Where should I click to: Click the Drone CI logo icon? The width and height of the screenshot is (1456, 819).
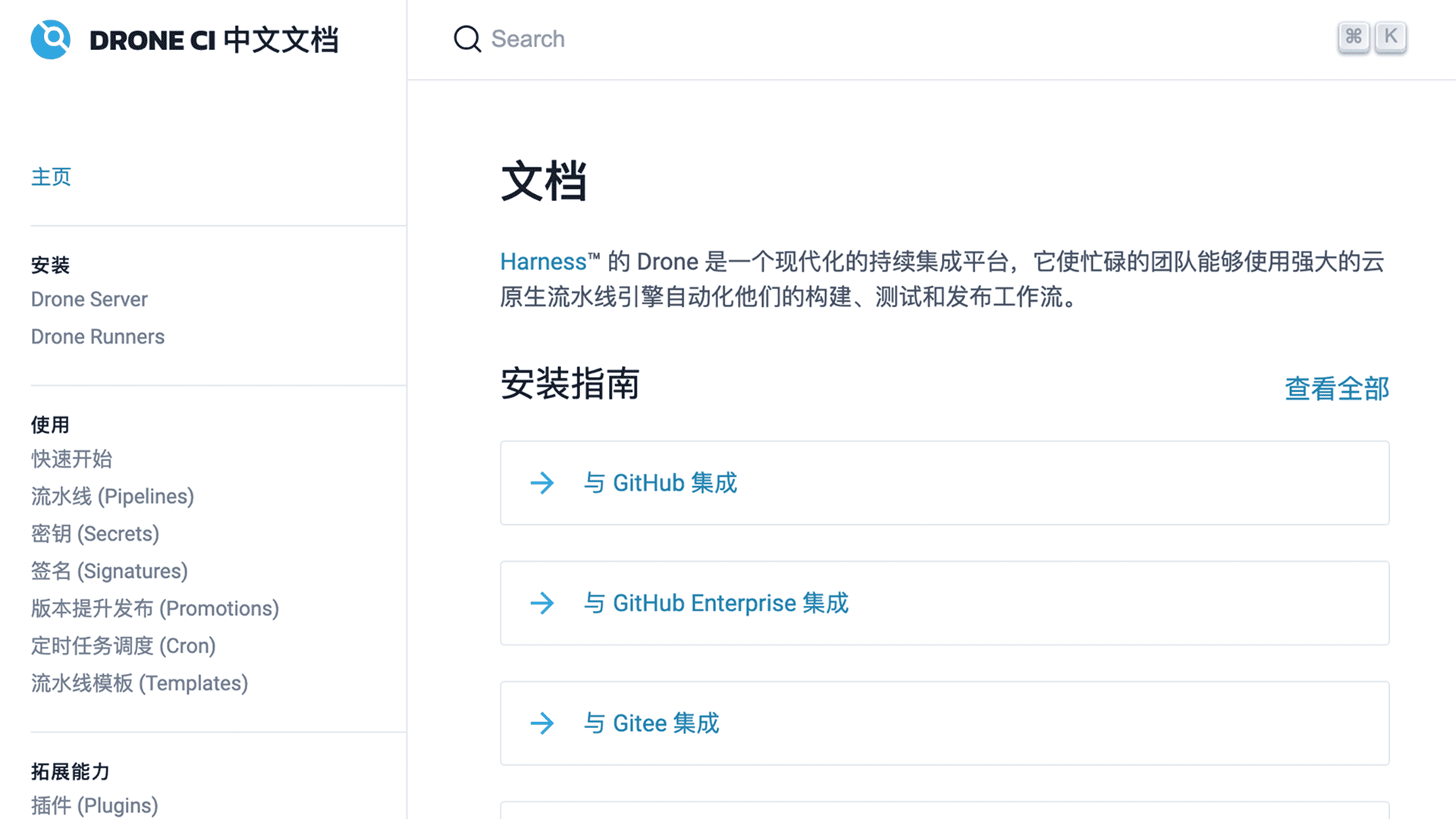point(51,39)
